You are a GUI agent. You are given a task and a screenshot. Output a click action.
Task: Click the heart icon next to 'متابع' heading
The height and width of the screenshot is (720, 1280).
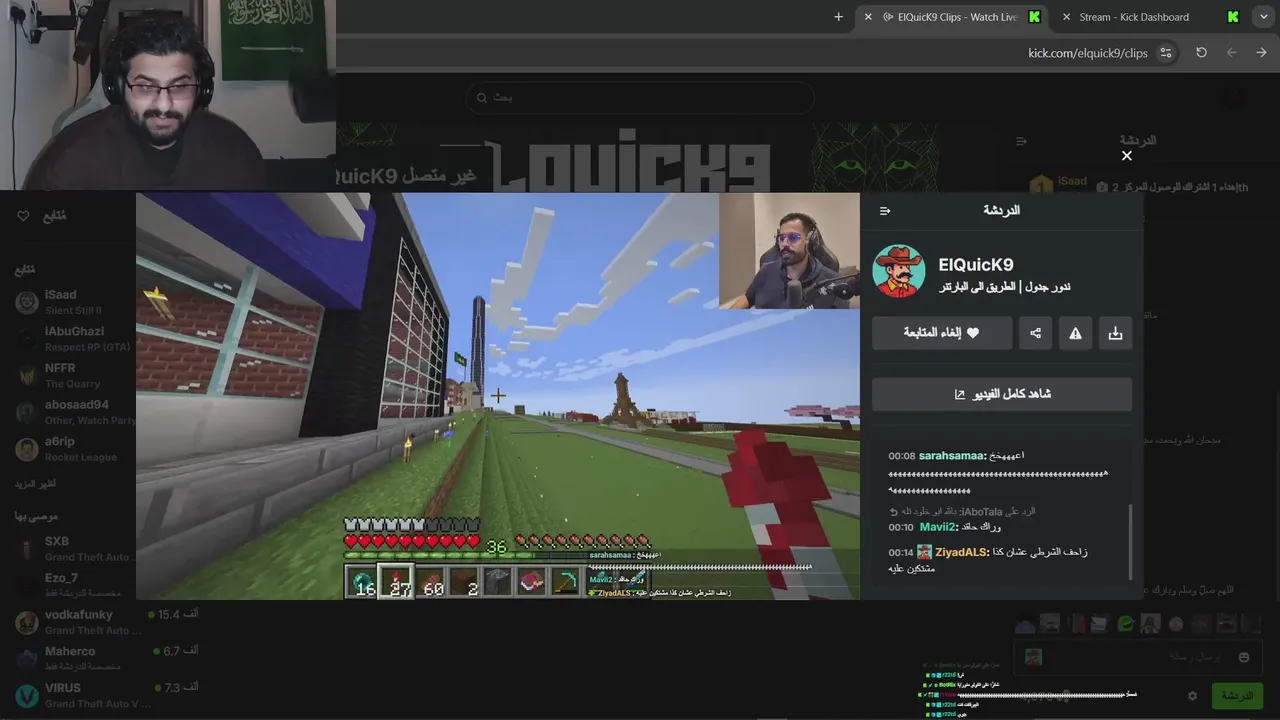[x=23, y=216]
